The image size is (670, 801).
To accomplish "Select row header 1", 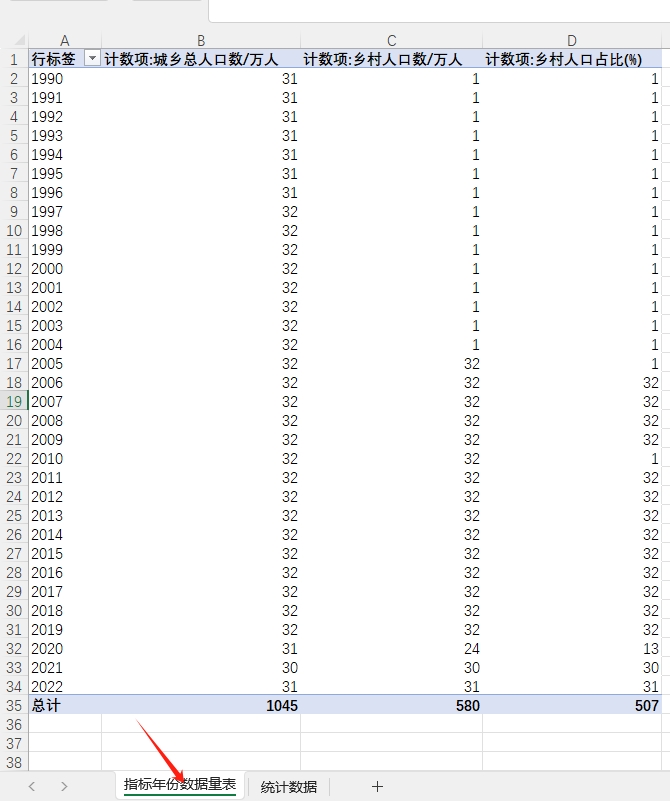I will coord(14,59).
